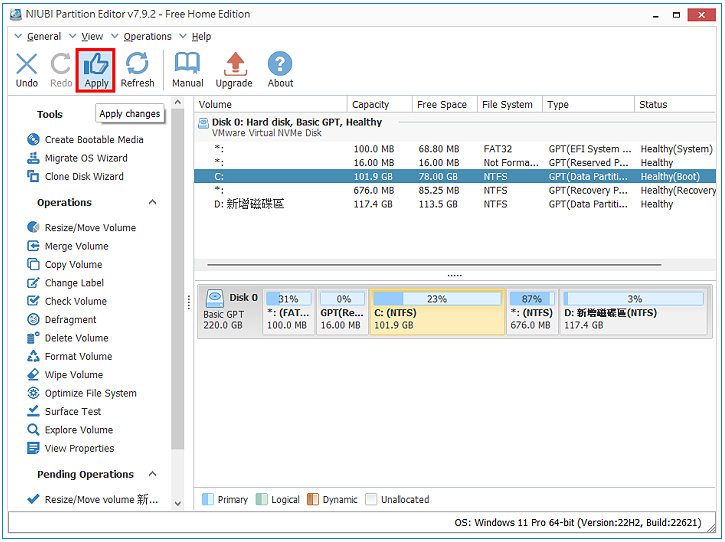Click the Logical legend color swatch

click(x=262, y=499)
